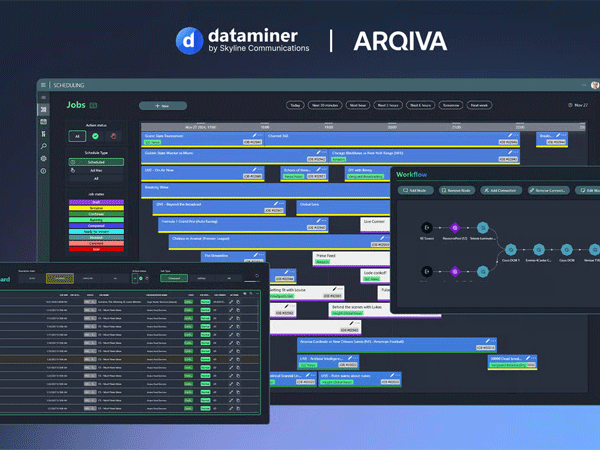Open the calendar view in the sidebar

pyautogui.click(x=44, y=122)
